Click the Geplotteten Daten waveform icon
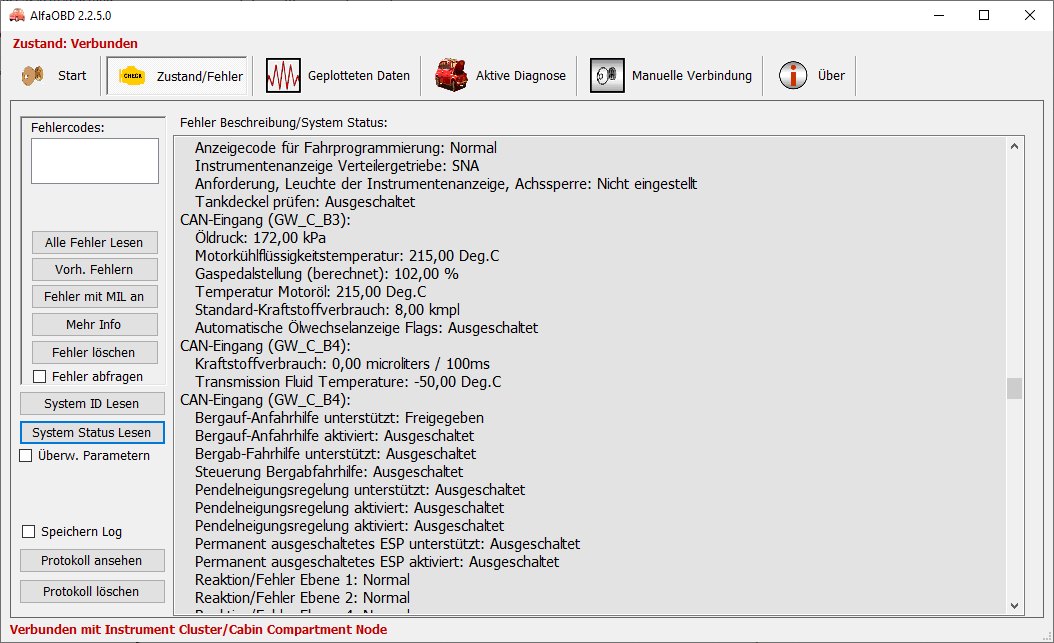This screenshot has width=1054, height=643. (283, 76)
